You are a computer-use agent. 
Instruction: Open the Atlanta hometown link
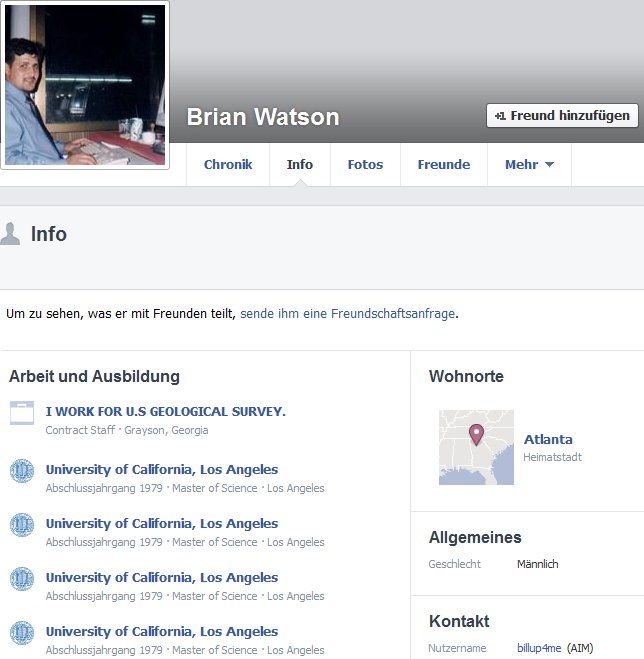[x=548, y=440]
